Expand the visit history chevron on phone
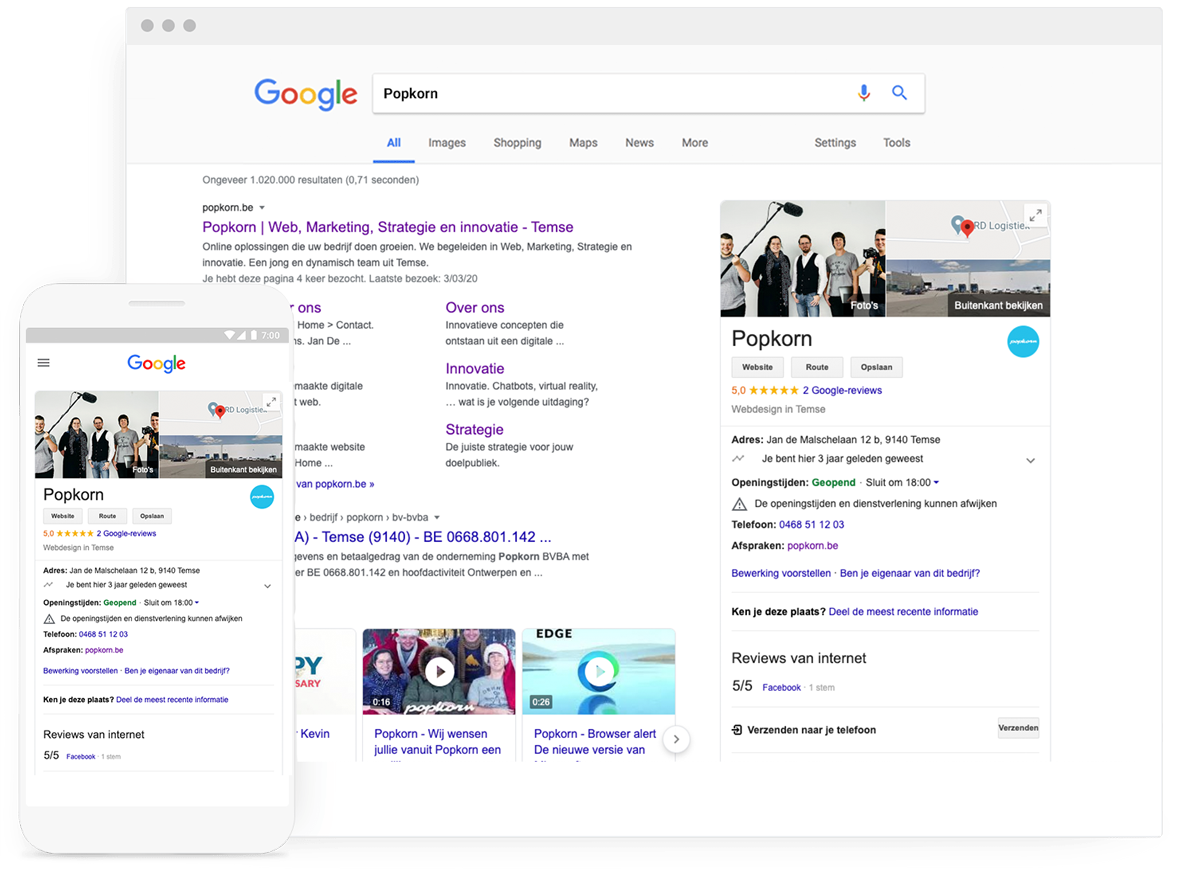 (x=267, y=586)
